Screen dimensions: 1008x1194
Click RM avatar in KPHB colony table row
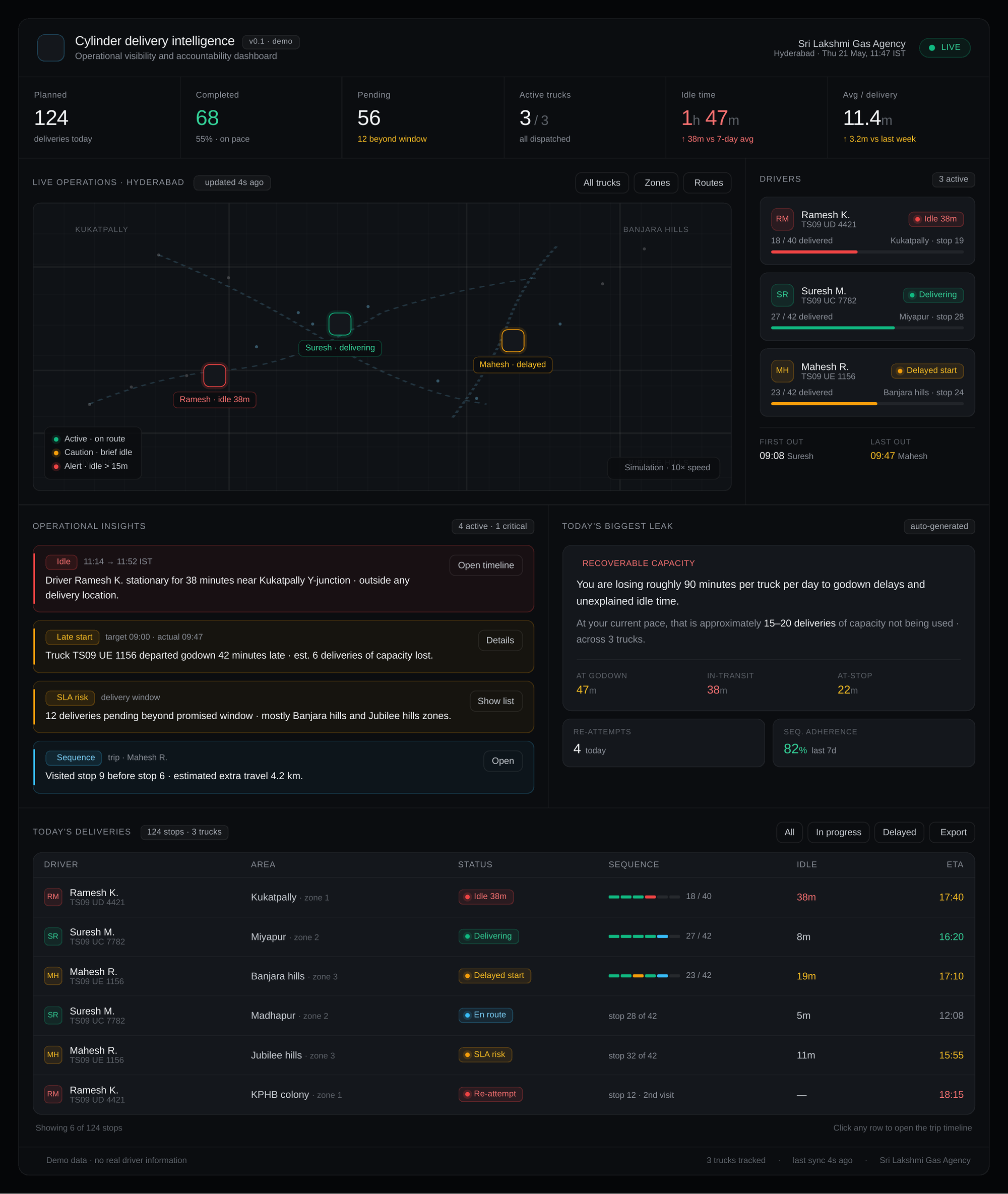(53, 1094)
